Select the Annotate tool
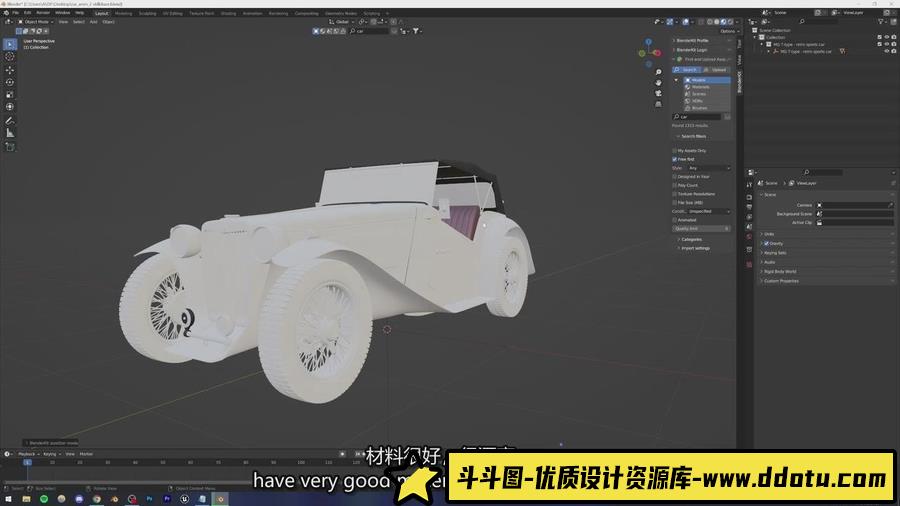 [x=10, y=120]
